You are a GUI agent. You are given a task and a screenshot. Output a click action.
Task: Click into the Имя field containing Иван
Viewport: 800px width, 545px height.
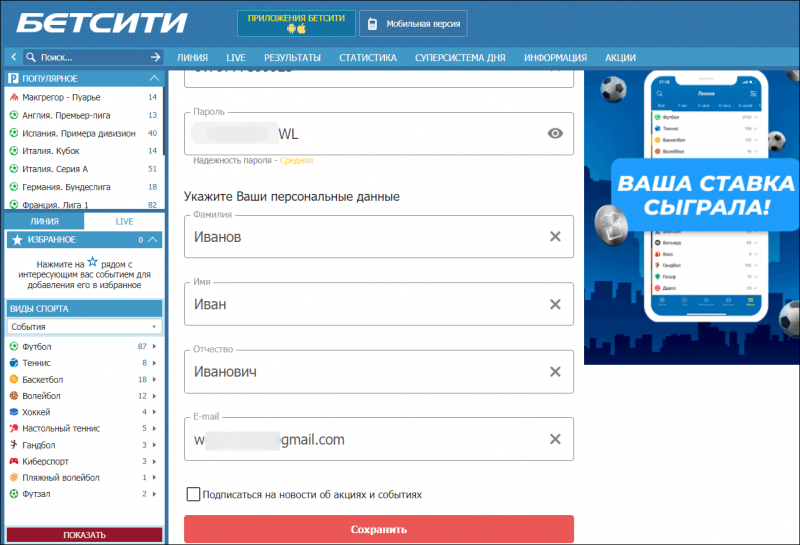[379, 304]
